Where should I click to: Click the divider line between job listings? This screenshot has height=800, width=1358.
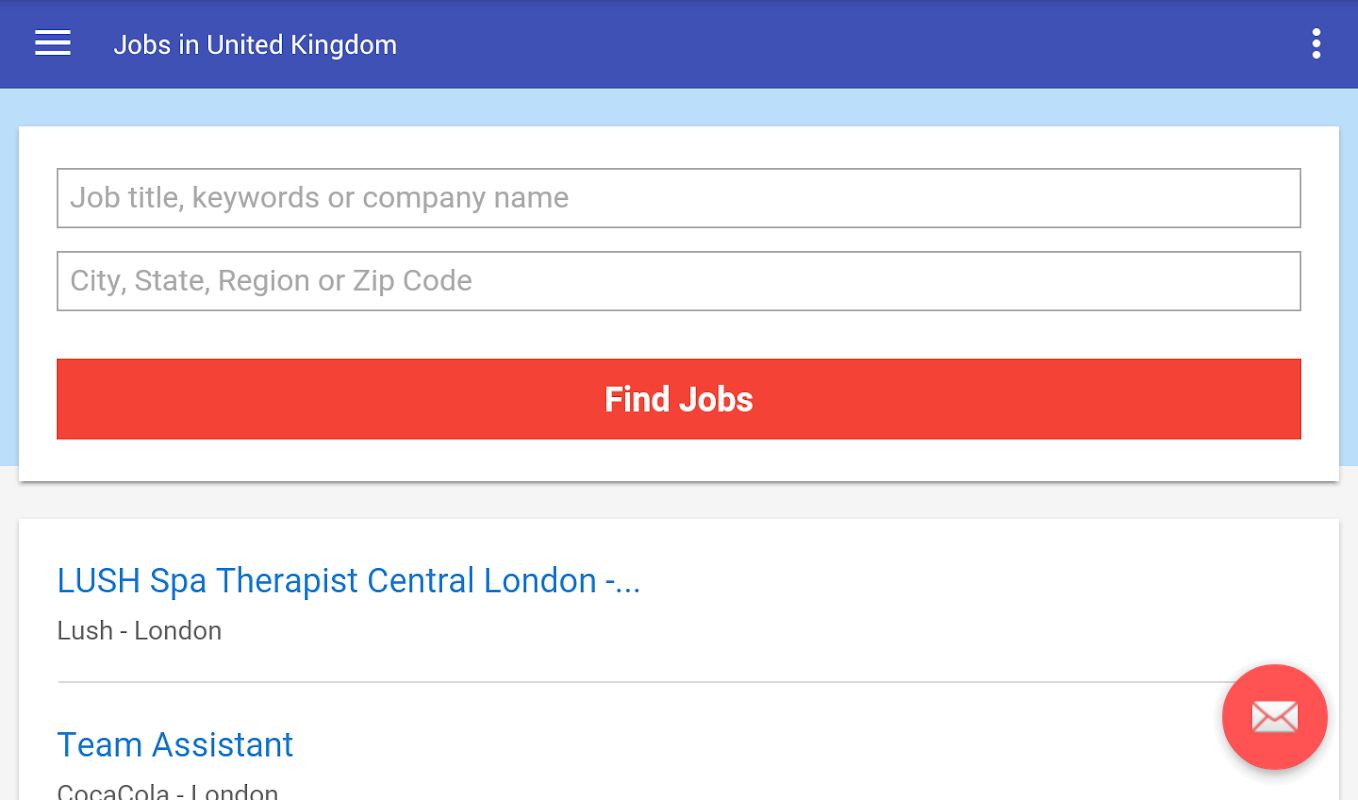click(x=600, y=682)
